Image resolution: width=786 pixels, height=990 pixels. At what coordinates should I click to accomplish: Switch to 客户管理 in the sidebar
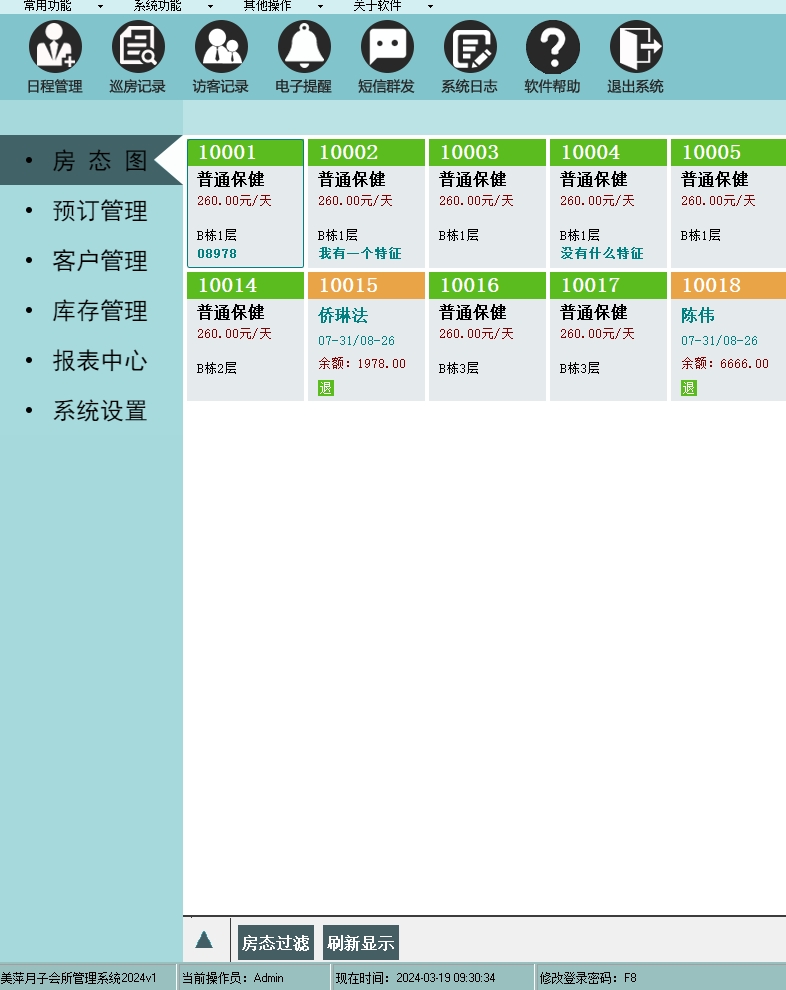click(x=99, y=261)
